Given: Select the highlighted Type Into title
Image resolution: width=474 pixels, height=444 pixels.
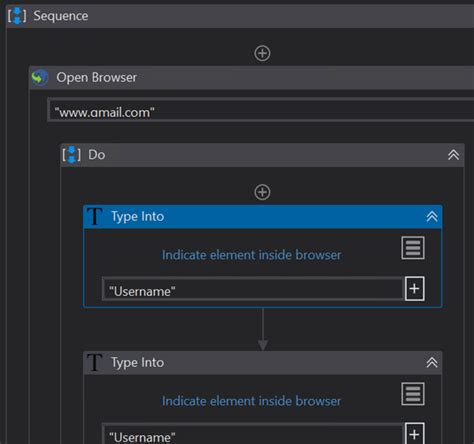Looking at the screenshot, I should coord(137,216).
